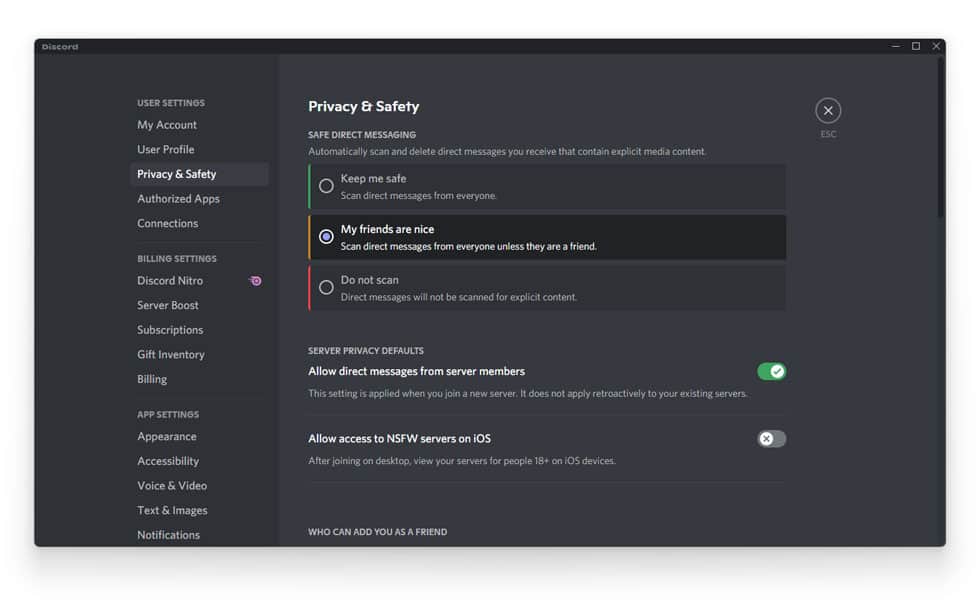978x600 pixels.
Task: Close settings with the ESC circle button
Action: click(x=828, y=111)
